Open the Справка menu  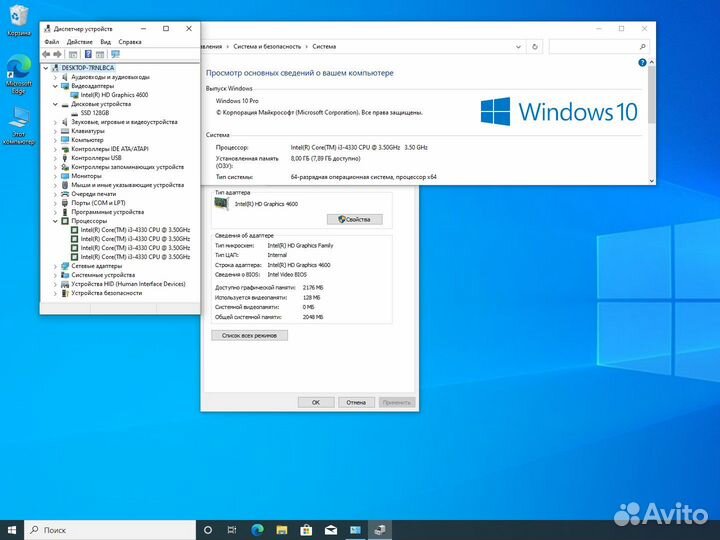coord(130,42)
